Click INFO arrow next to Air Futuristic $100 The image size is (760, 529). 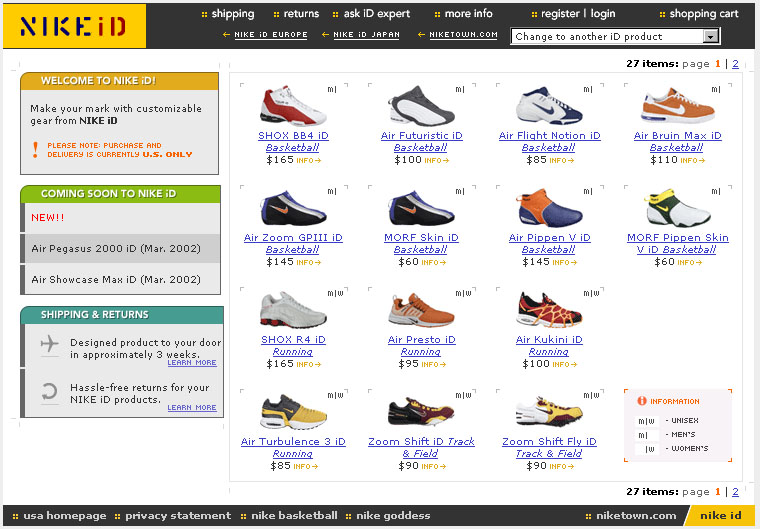pos(437,160)
